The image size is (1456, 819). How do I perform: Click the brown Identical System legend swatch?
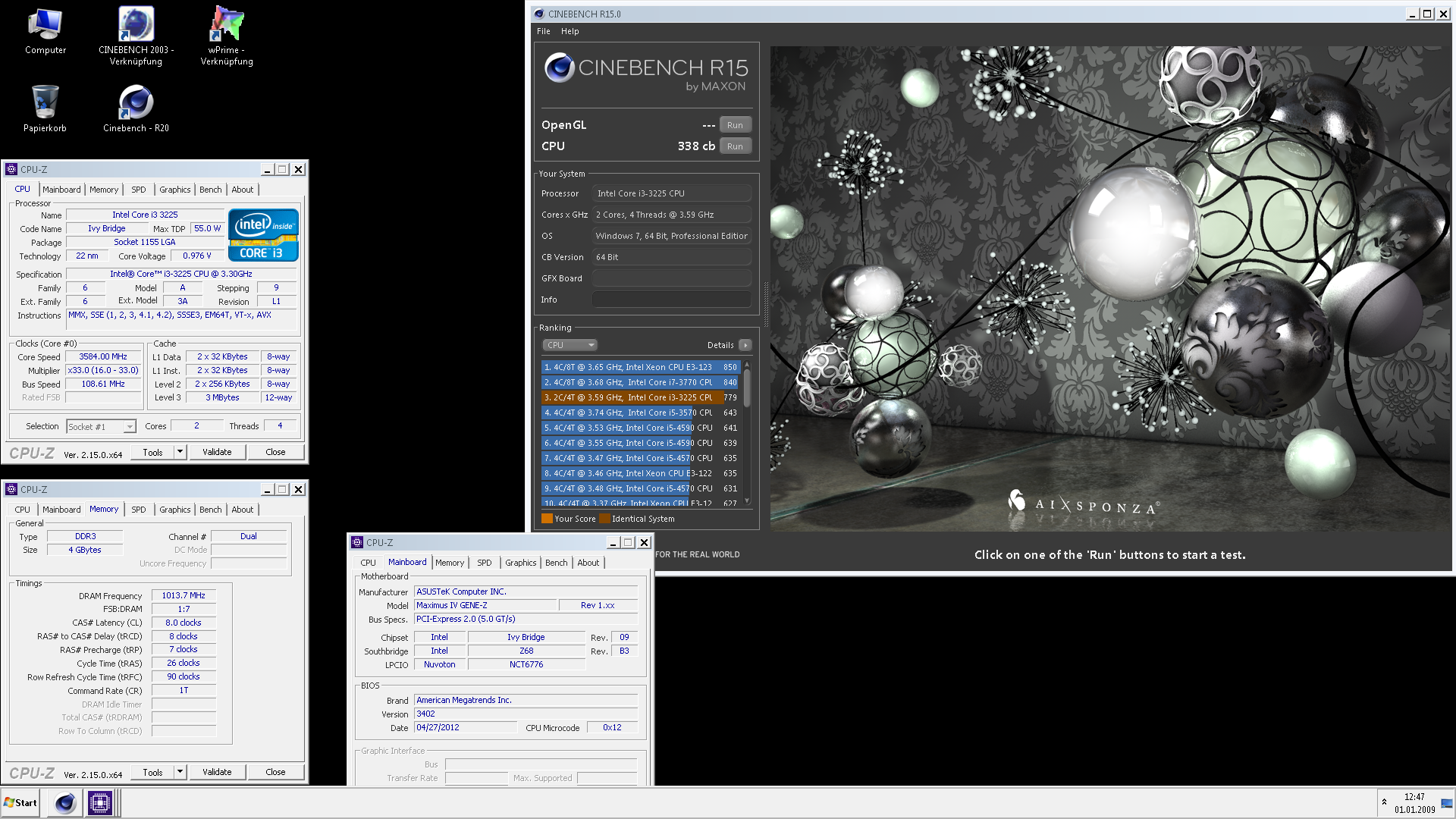(604, 519)
